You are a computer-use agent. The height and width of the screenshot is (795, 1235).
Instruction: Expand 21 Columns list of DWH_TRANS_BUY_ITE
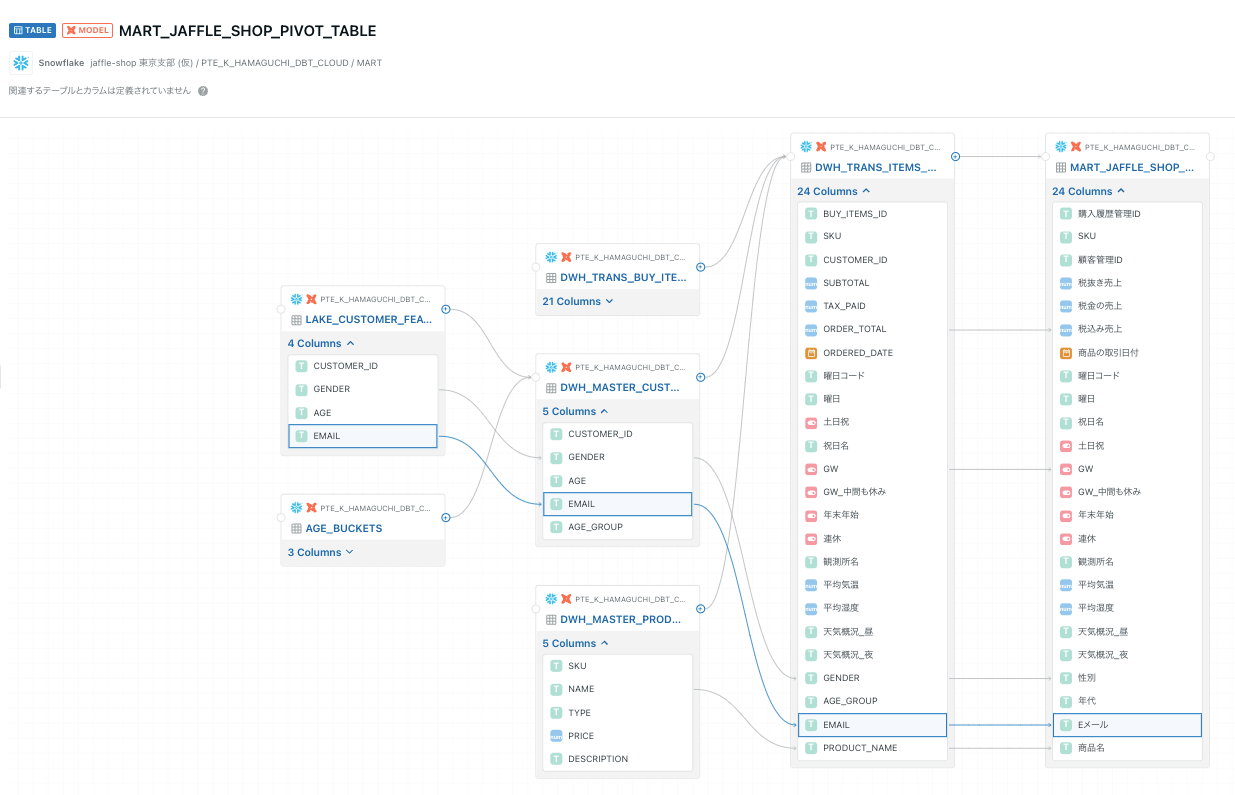[578, 301]
